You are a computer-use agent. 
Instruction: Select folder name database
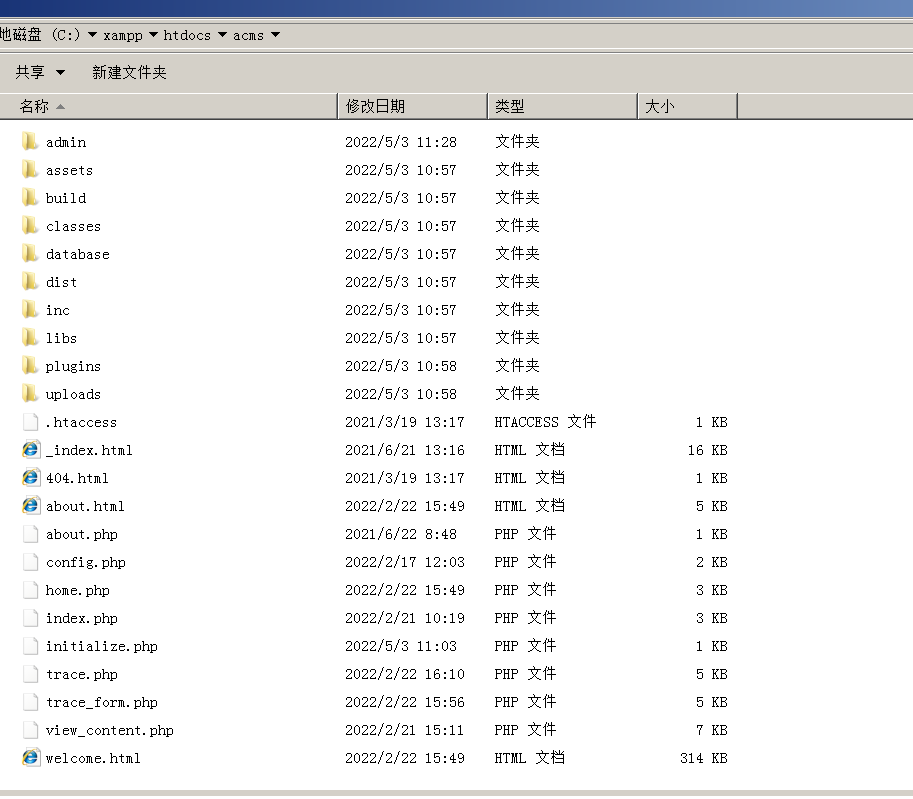77,254
